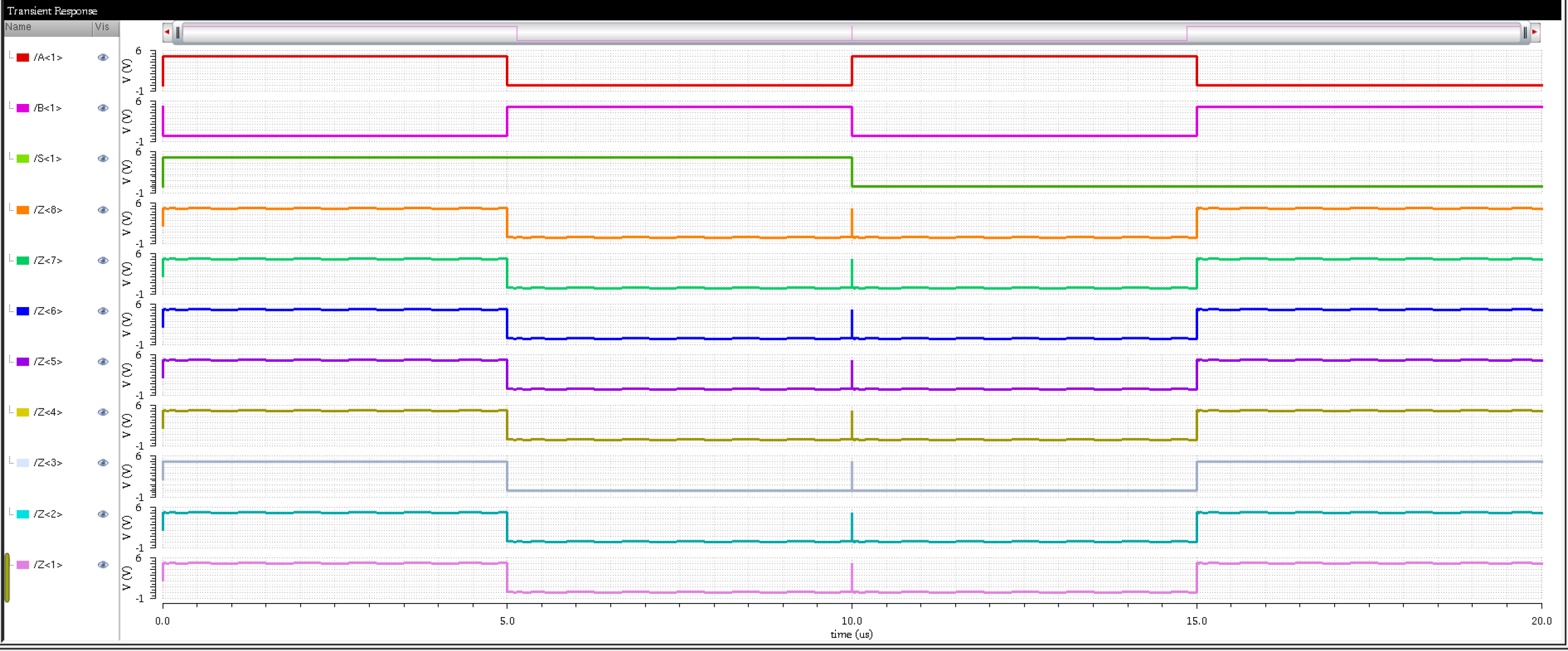Image resolution: width=1568 pixels, height=651 pixels.
Task: Click the red left-arrow of the time scrollbar
Action: [167, 32]
